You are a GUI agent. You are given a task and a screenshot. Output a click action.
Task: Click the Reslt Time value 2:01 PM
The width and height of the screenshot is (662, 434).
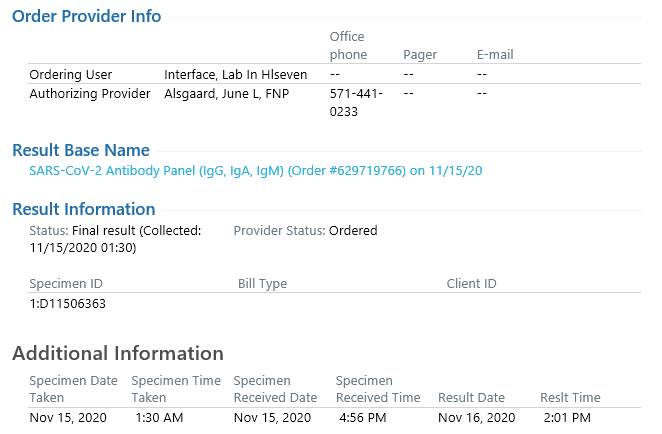pyautogui.click(x=567, y=418)
